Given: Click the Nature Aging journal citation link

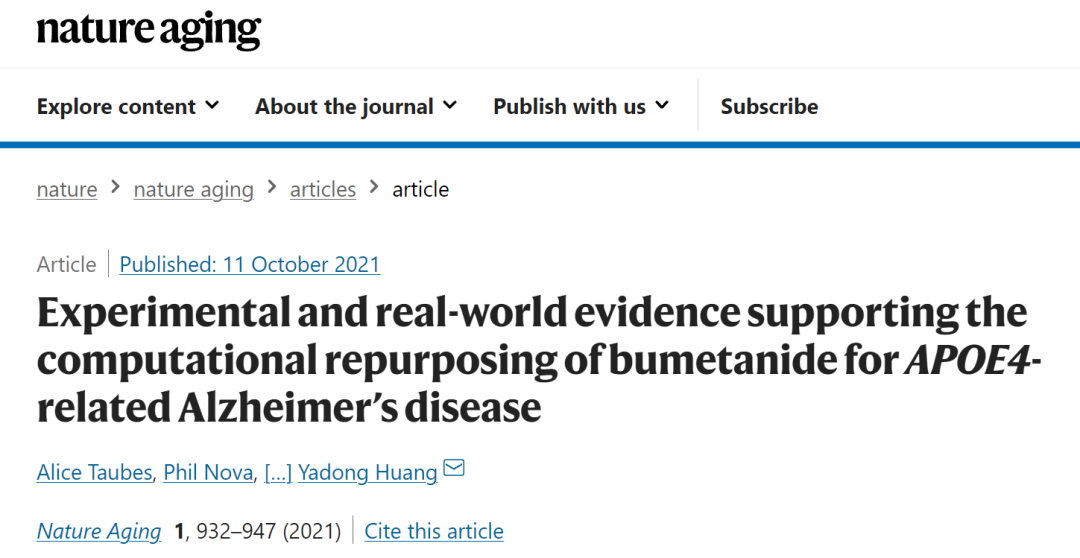Looking at the screenshot, I should point(98,531).
